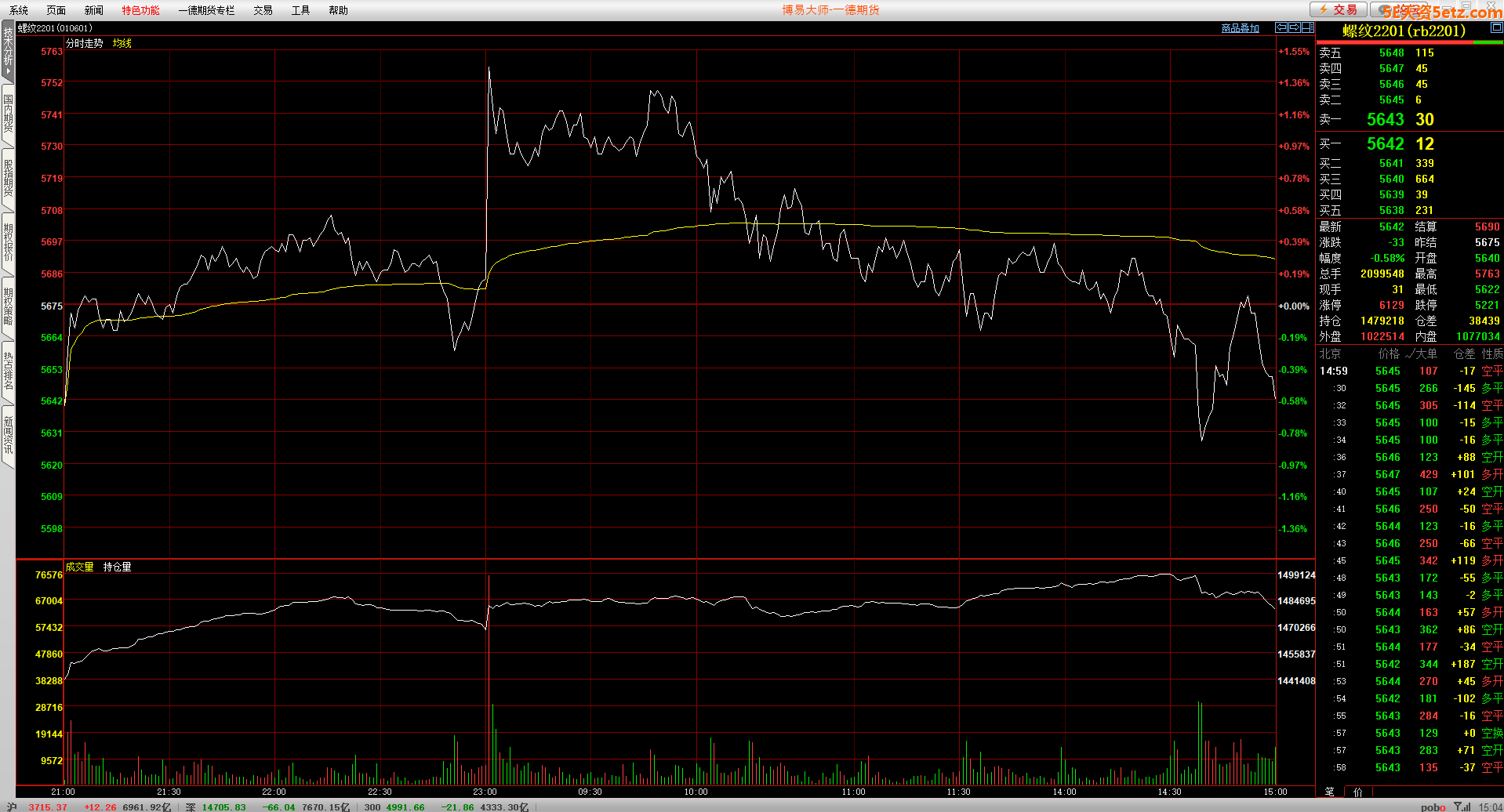Click the right arrow next-contract icon
Viewport: 1504px width, 812px height.
click(1295, 27)
